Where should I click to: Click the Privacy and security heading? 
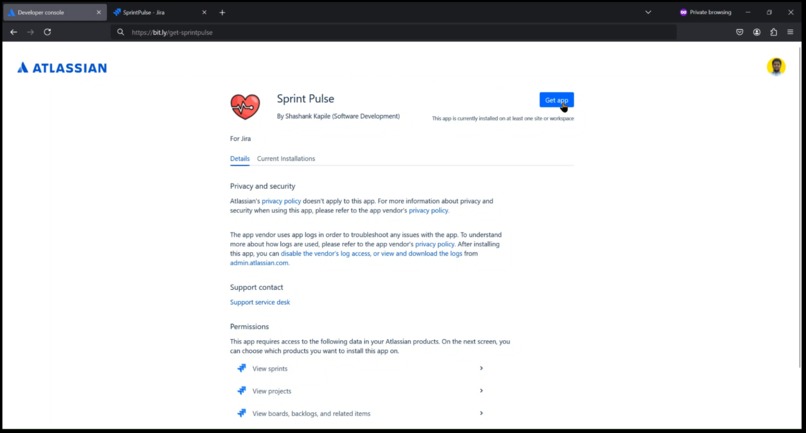[x=262, y=186]
